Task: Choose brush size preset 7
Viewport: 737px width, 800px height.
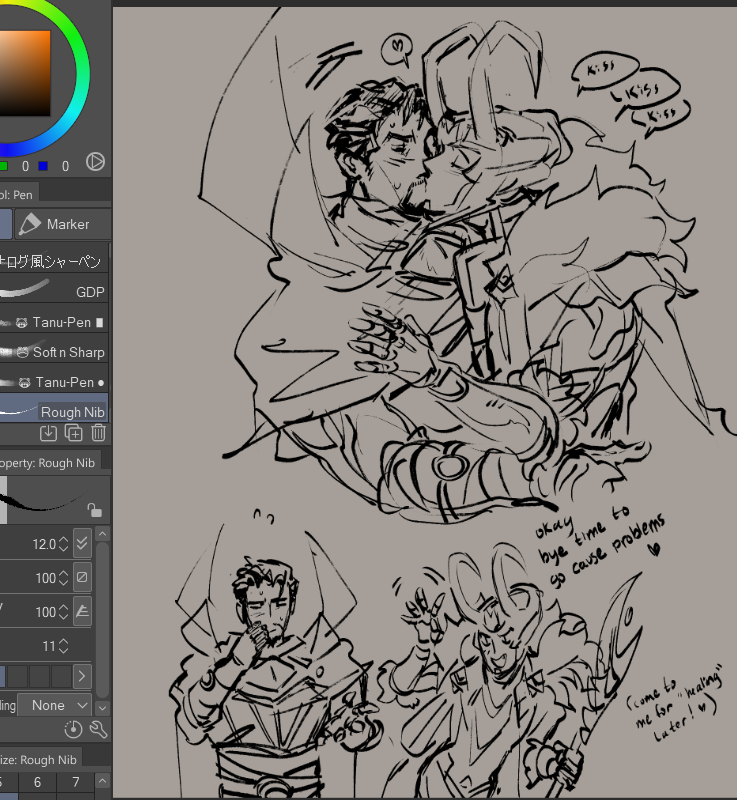Action: pyautogui.click(x=75, y=782)
